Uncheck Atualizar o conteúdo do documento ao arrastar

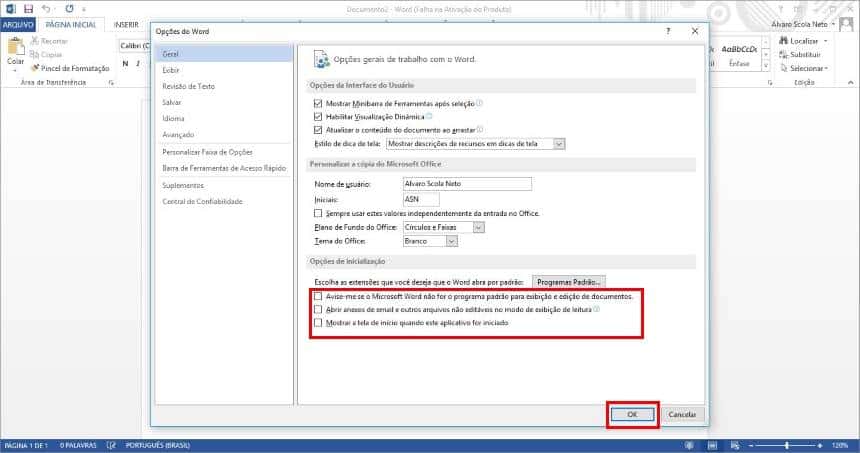pos(318,130)
